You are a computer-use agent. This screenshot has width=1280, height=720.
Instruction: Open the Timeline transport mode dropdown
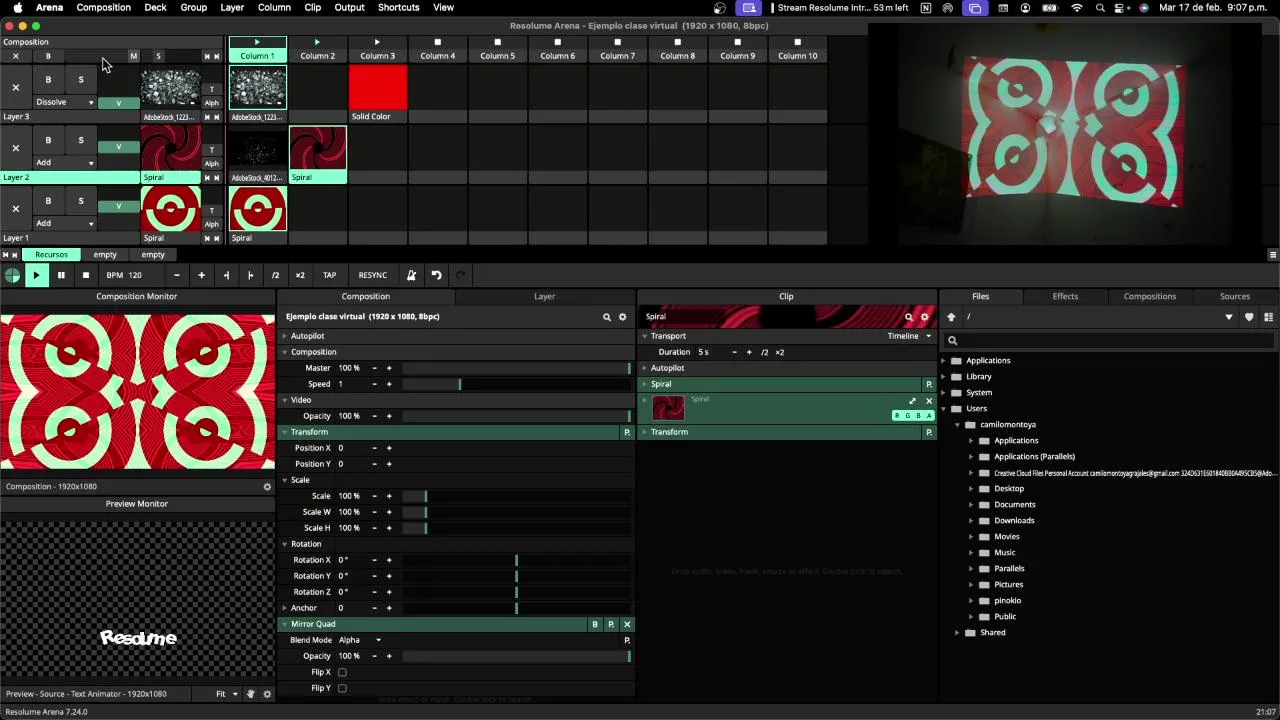pyautogui.click(x=909, y=336)
